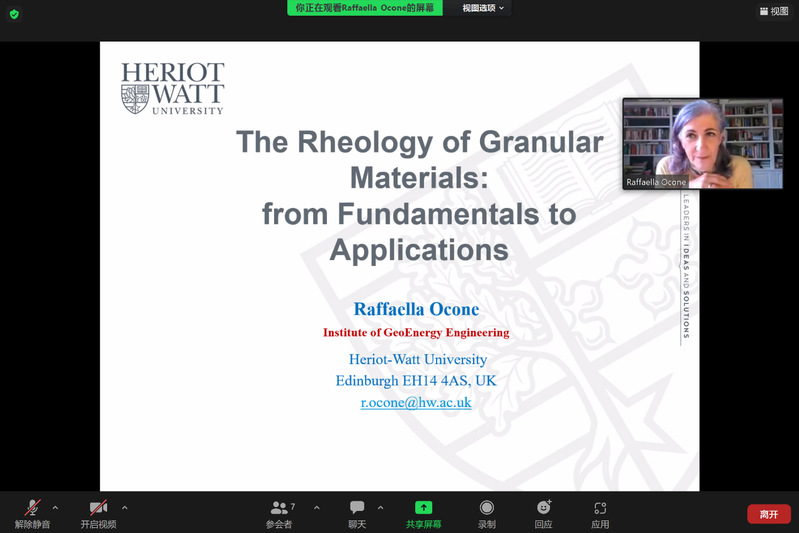Screen dimensions: 799x533
Task: Leave the meeting with red 离开 button
Action: (769, 514)
